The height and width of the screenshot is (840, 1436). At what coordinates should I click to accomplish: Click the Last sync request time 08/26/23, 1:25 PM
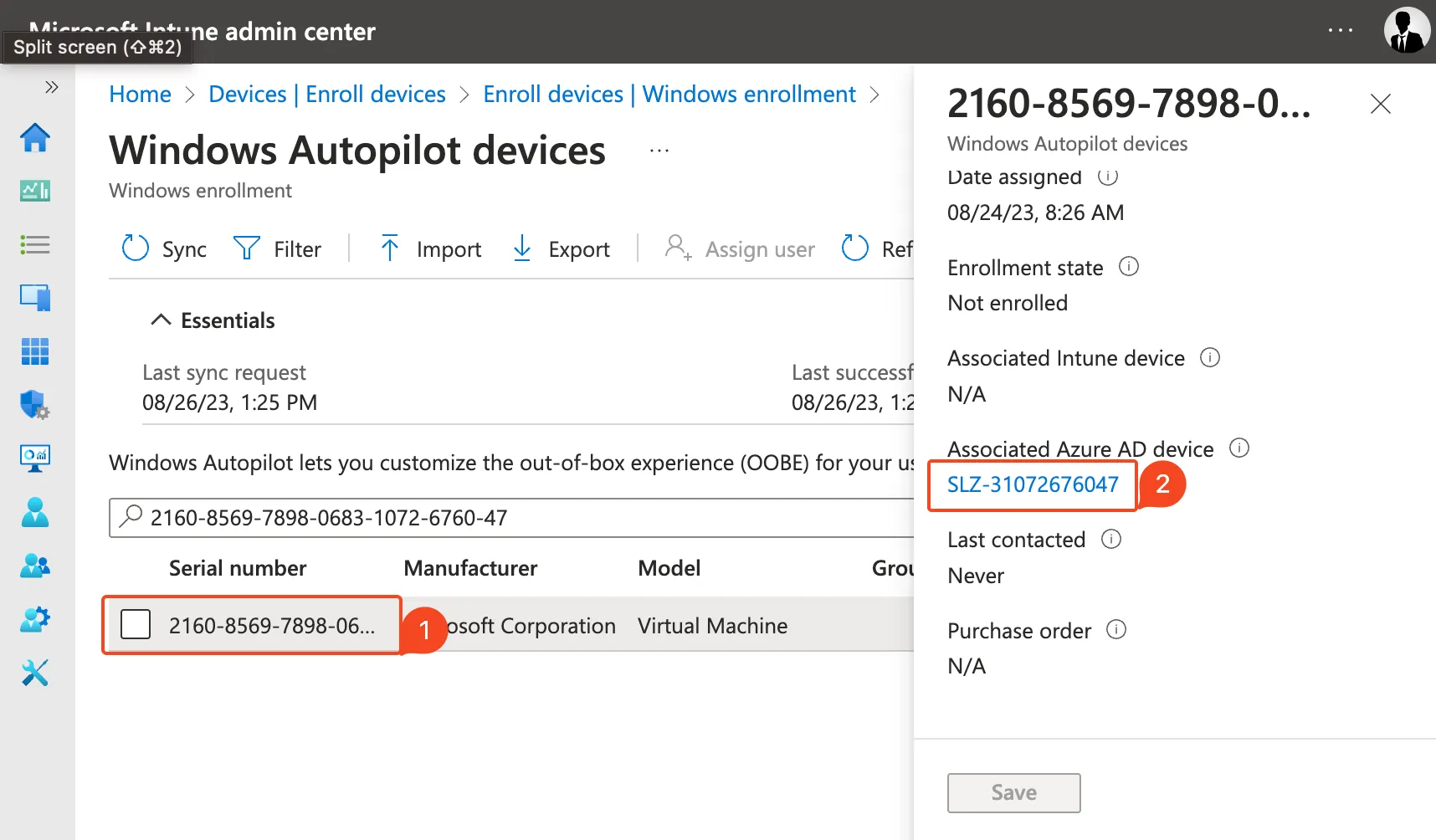(229, 402)
